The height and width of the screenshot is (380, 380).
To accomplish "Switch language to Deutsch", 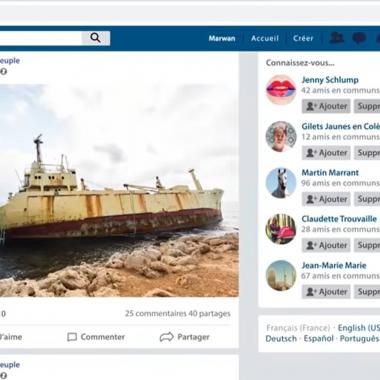I will [x=281, y=339].
